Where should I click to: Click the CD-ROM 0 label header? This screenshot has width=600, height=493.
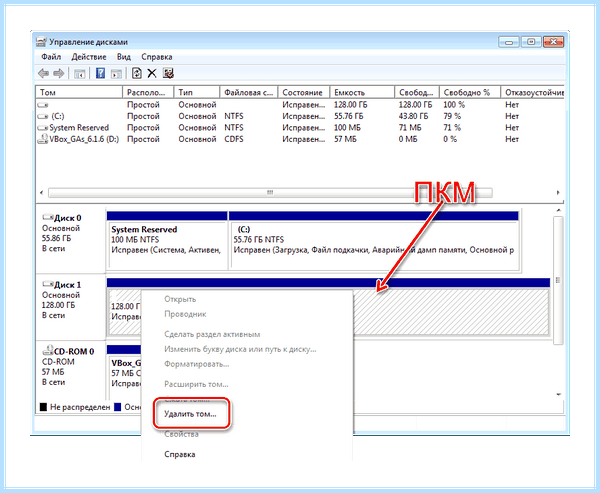point(74,351)
